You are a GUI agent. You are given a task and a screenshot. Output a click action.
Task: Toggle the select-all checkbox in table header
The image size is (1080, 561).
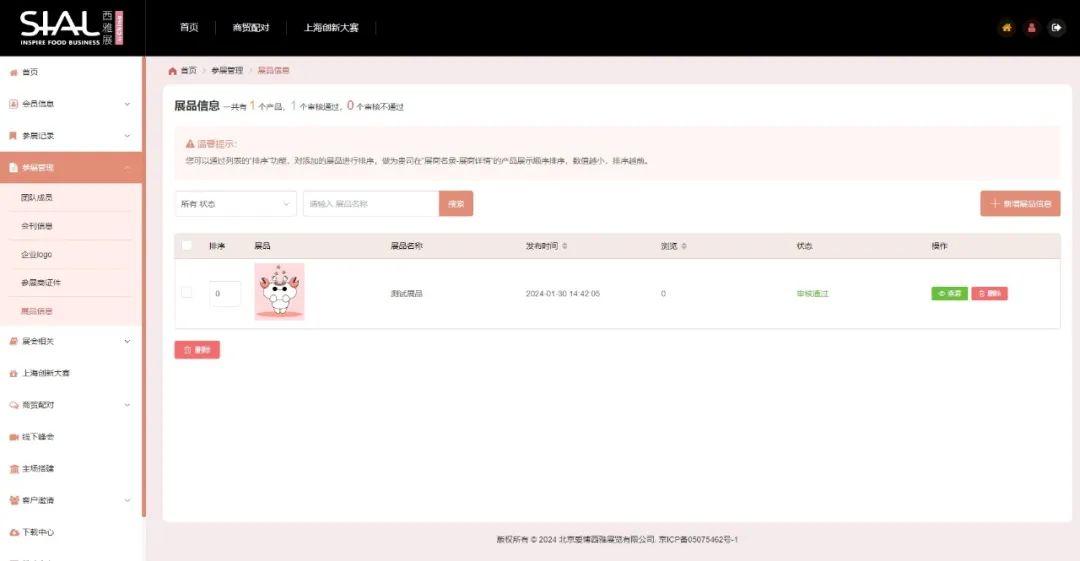click(x=186, y=246)
